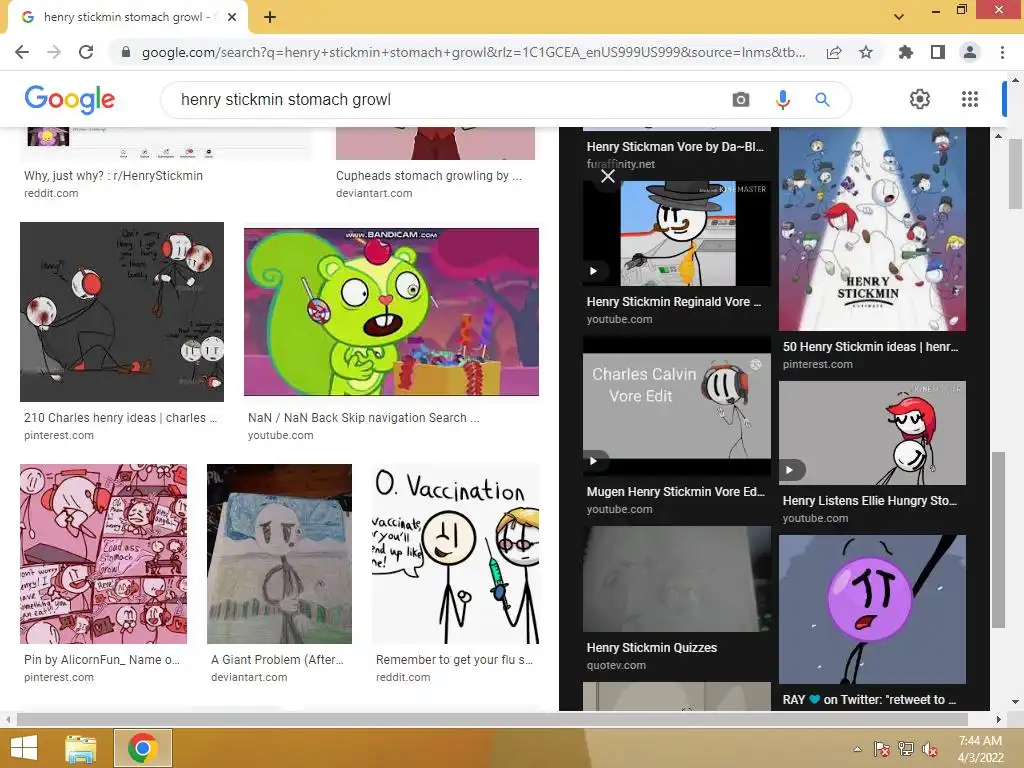Close the image preview panel
The height and width of the screenshot is (768, 1024).
608,176
